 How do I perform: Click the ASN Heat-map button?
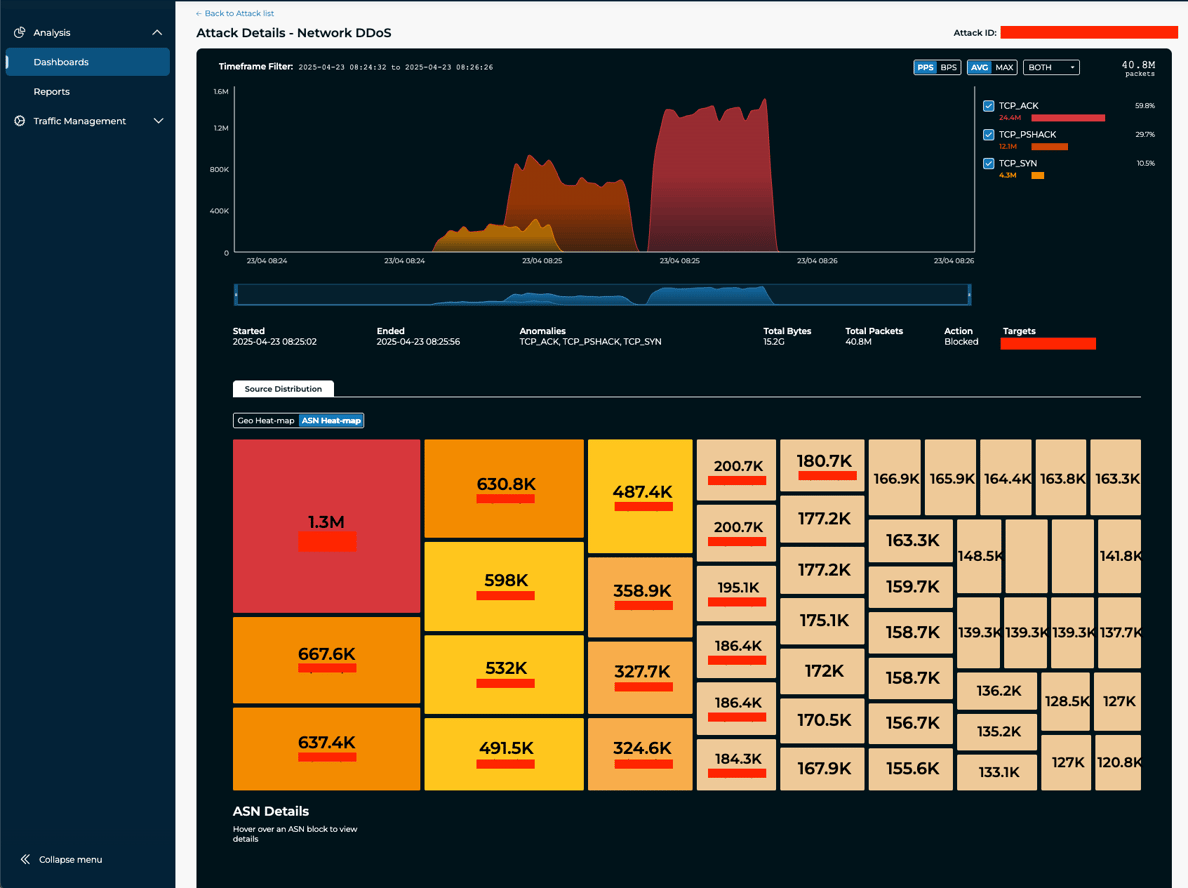tap(332, 420)
